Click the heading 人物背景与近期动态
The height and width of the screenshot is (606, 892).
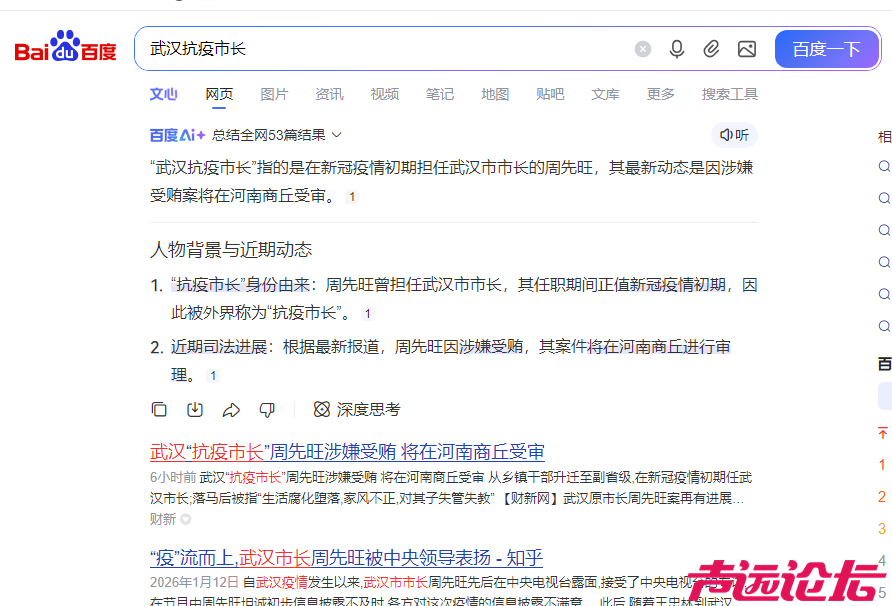click(x=231, y=249)
